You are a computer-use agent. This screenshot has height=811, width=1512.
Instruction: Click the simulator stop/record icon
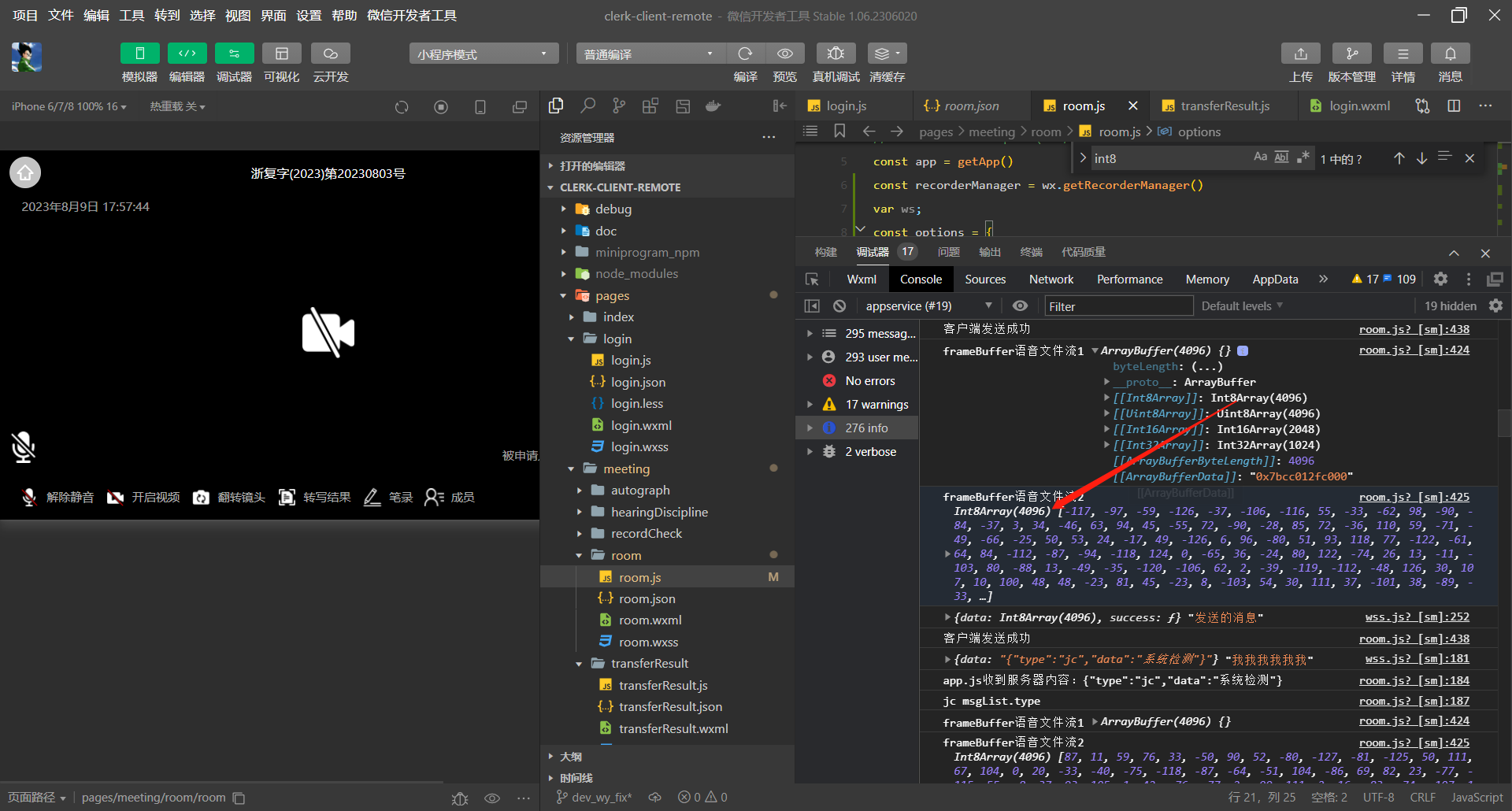pyautogui.click(x=441, y=106)
